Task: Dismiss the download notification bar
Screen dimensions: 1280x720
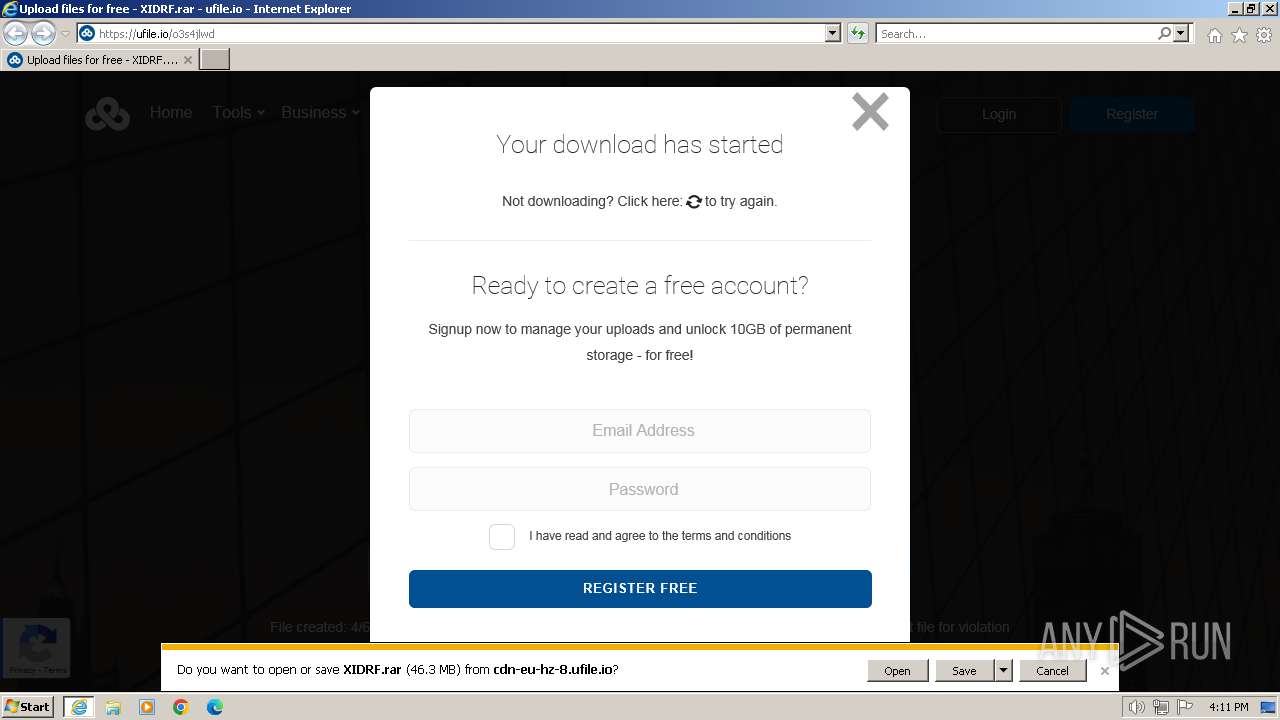Action: 1104,671
